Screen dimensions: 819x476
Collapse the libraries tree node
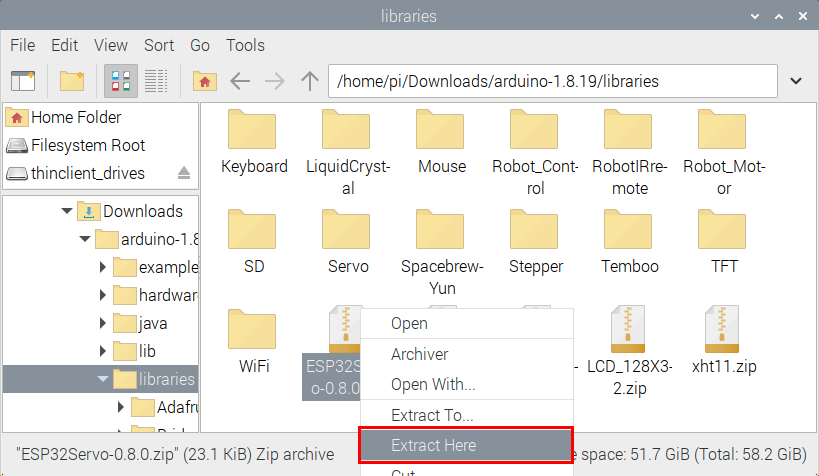click(x=103, y=379)
